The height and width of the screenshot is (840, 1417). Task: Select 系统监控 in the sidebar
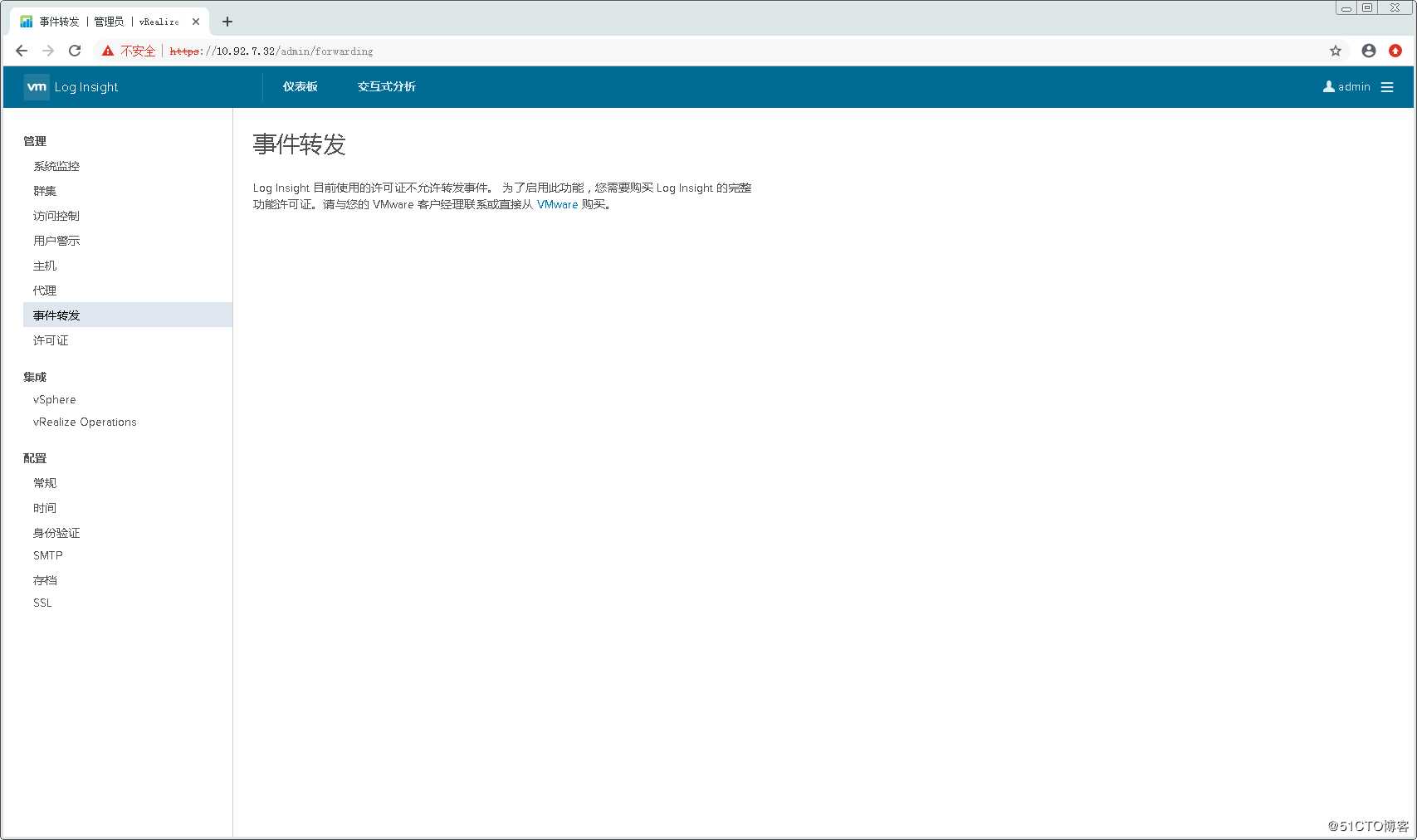coord(56,166)
